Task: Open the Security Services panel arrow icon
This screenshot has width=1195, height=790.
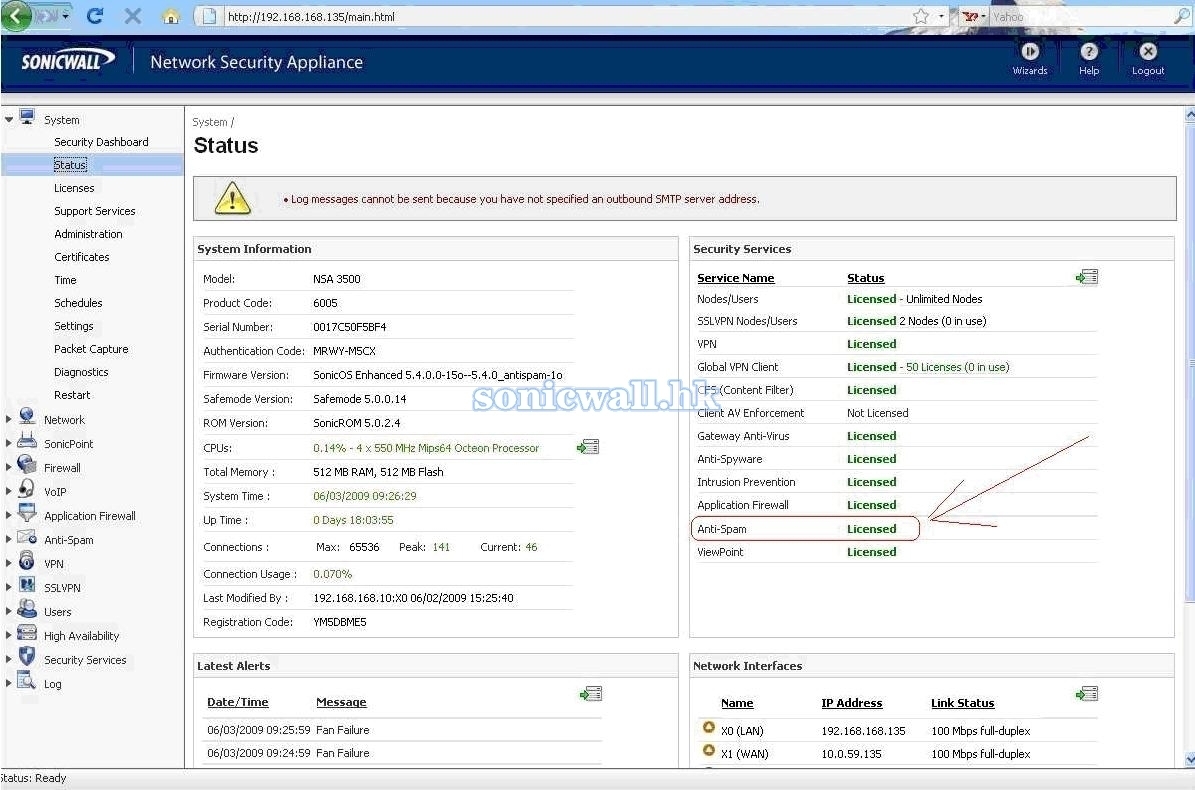Action: 1087,277
